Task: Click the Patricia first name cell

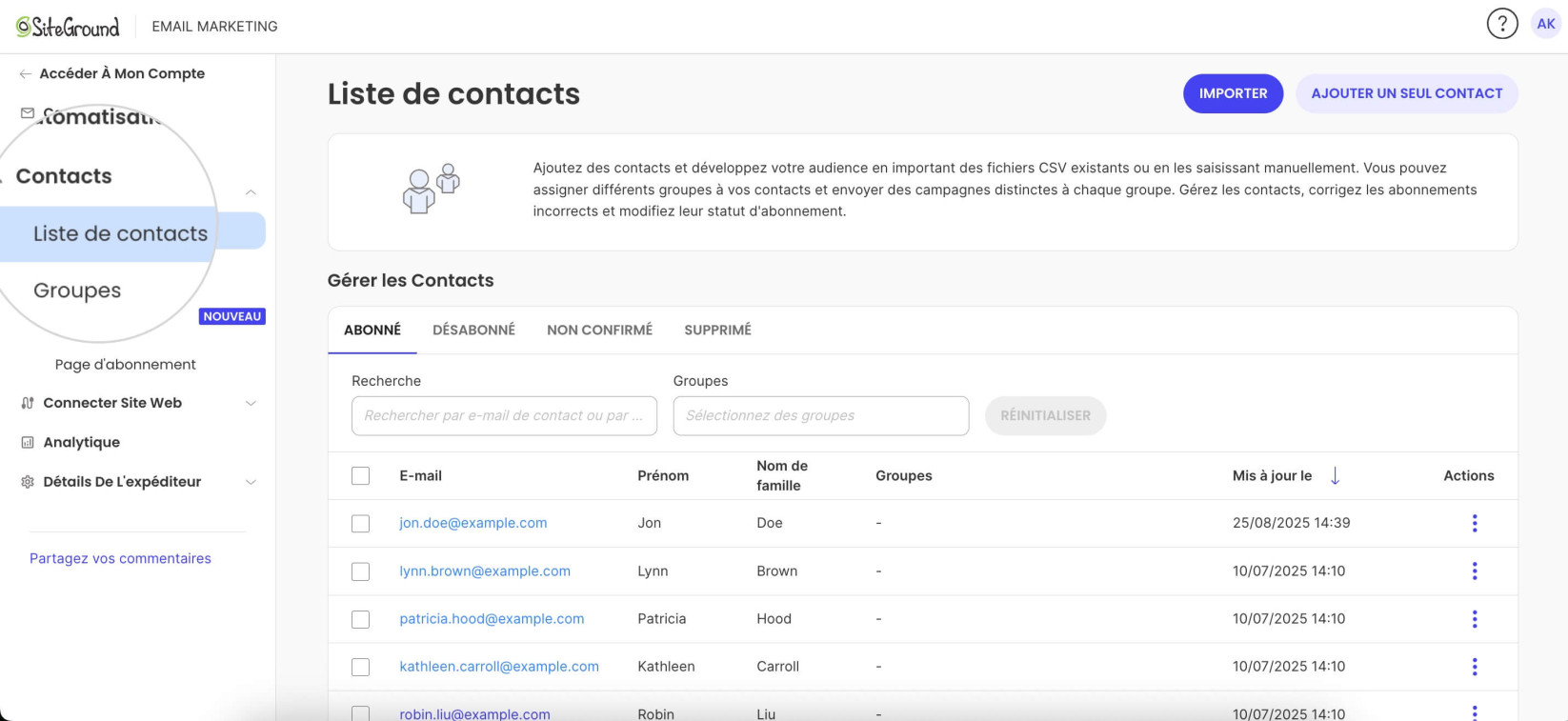Action: pyautogui.click(x=661, y=619)
